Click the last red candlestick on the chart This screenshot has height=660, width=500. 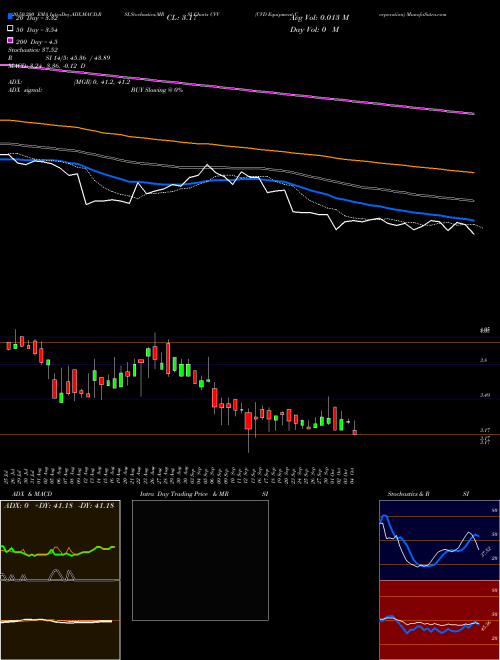pyautogui.click(x=355, y=431)
